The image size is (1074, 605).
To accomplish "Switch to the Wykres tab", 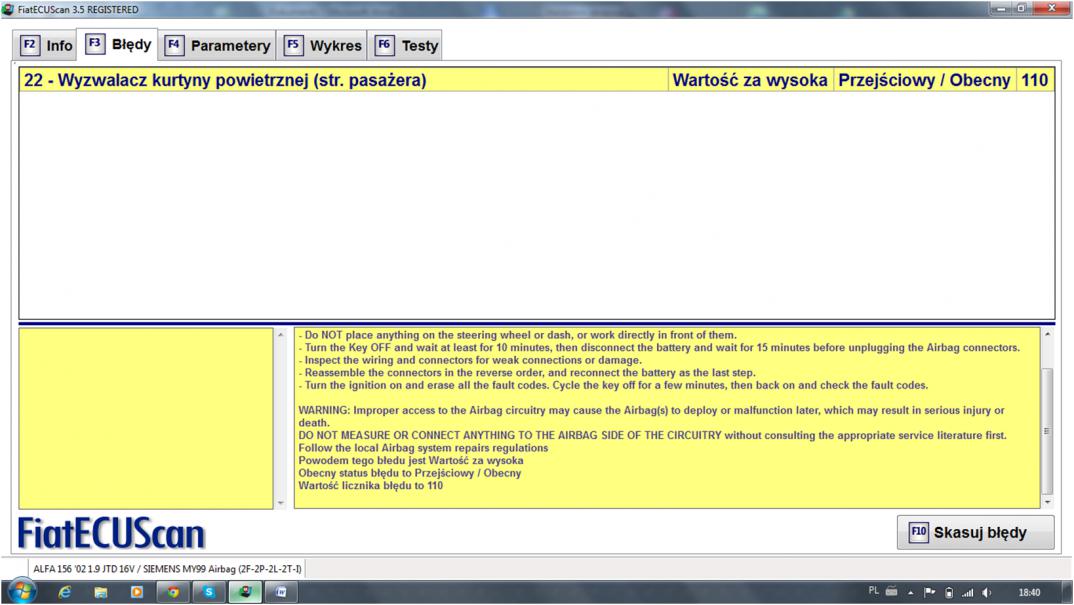I will click(x=323, y=46).
